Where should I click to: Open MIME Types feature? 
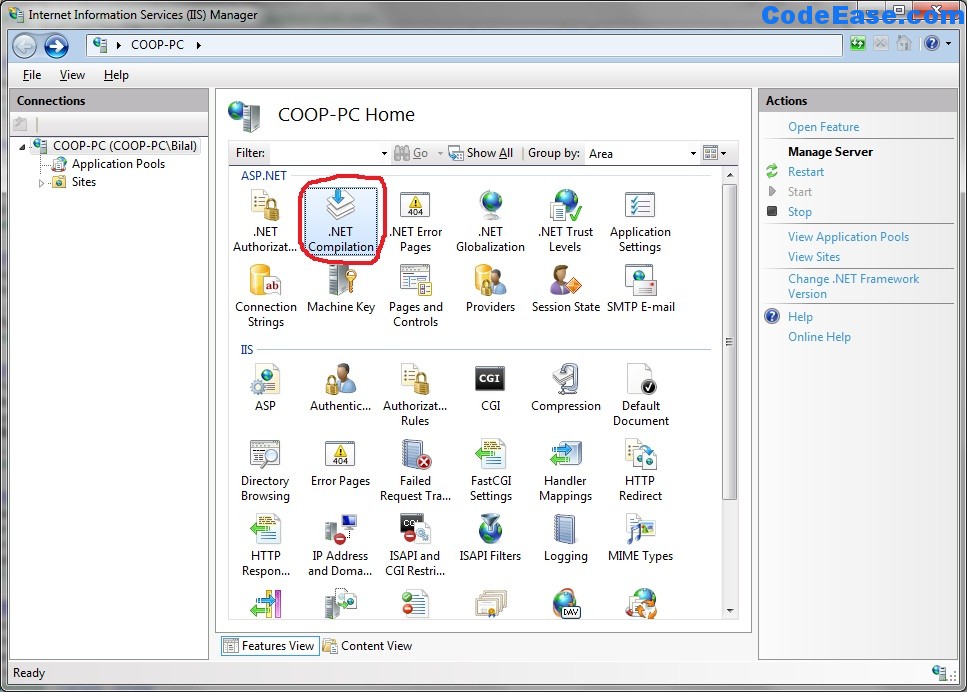[x=640, y=538]
